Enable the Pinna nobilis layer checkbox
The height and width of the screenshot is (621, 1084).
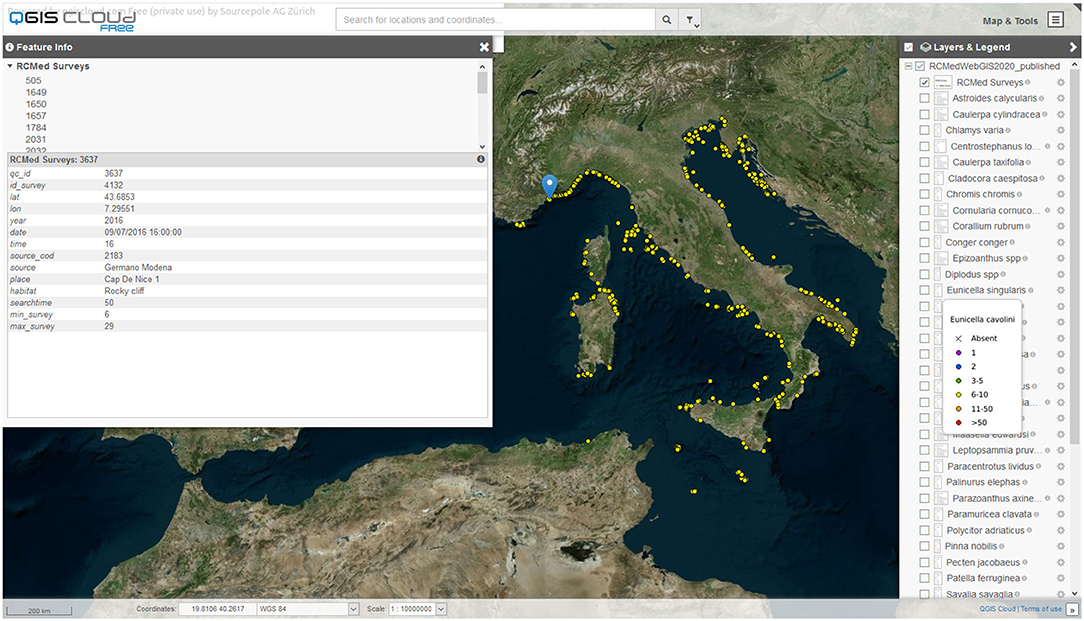pos(924,546)
